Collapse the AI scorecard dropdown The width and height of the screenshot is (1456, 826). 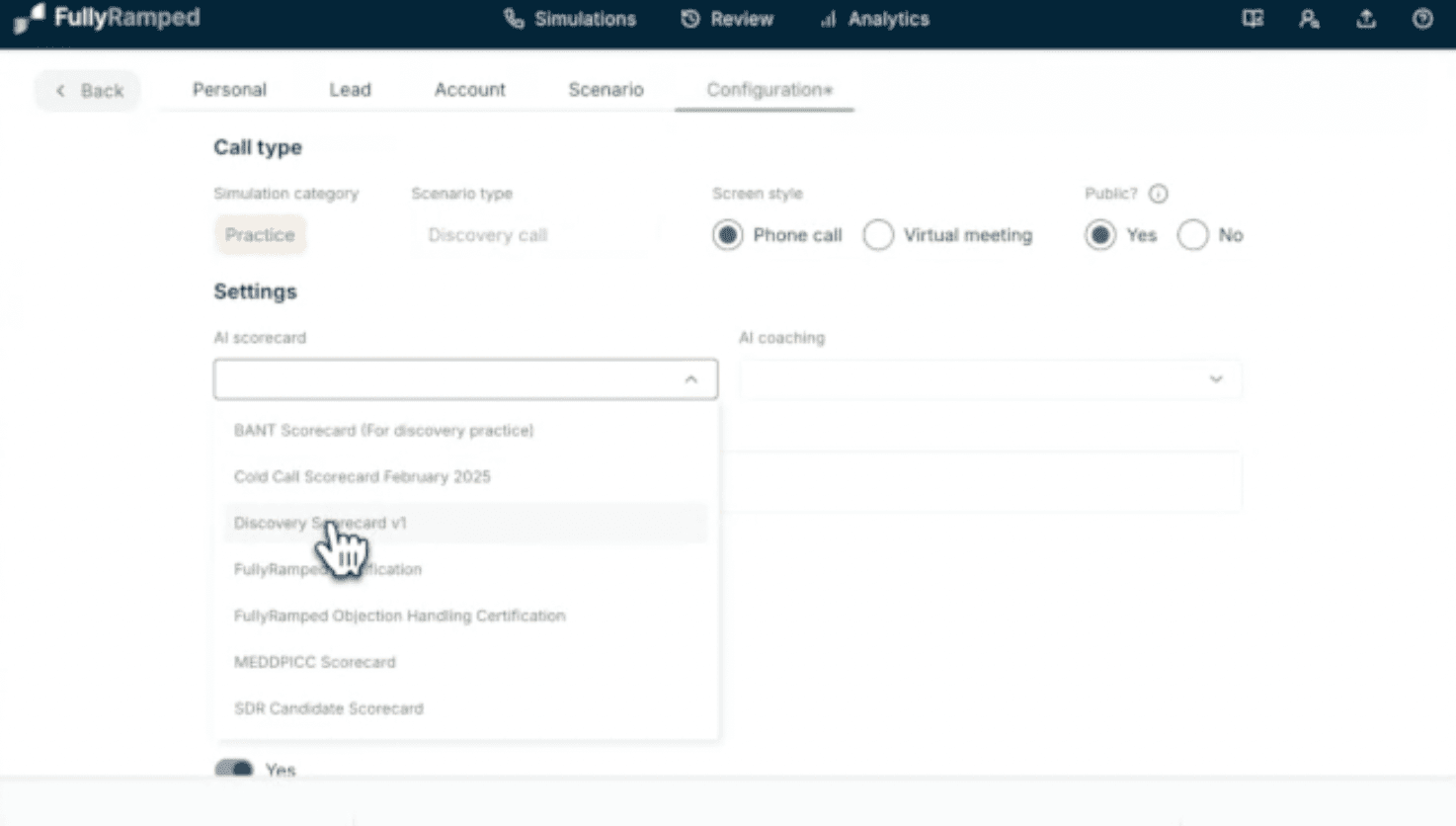(x=690, y=379)
